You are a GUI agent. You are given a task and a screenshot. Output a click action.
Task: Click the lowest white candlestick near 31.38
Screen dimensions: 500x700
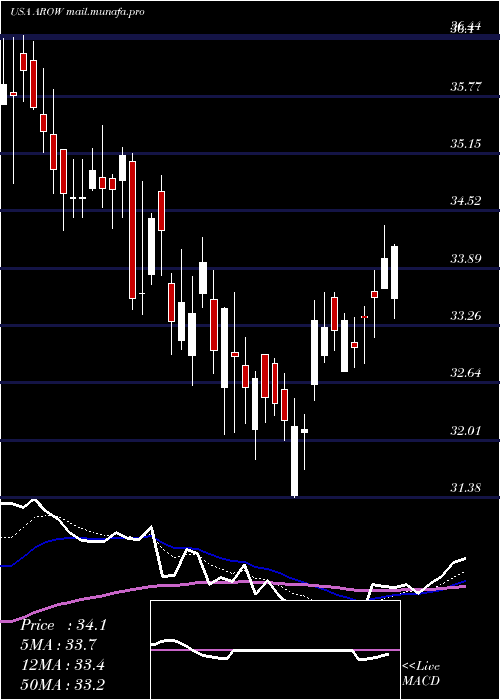pos(295,461)
